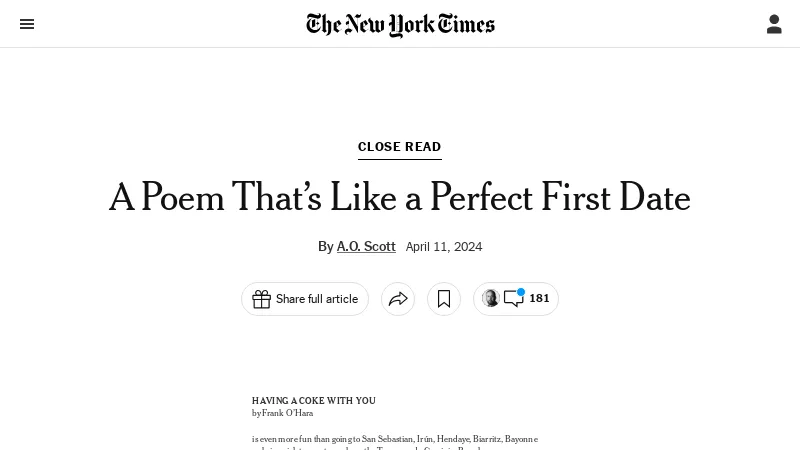Click the Share full article text

[317, 299]
